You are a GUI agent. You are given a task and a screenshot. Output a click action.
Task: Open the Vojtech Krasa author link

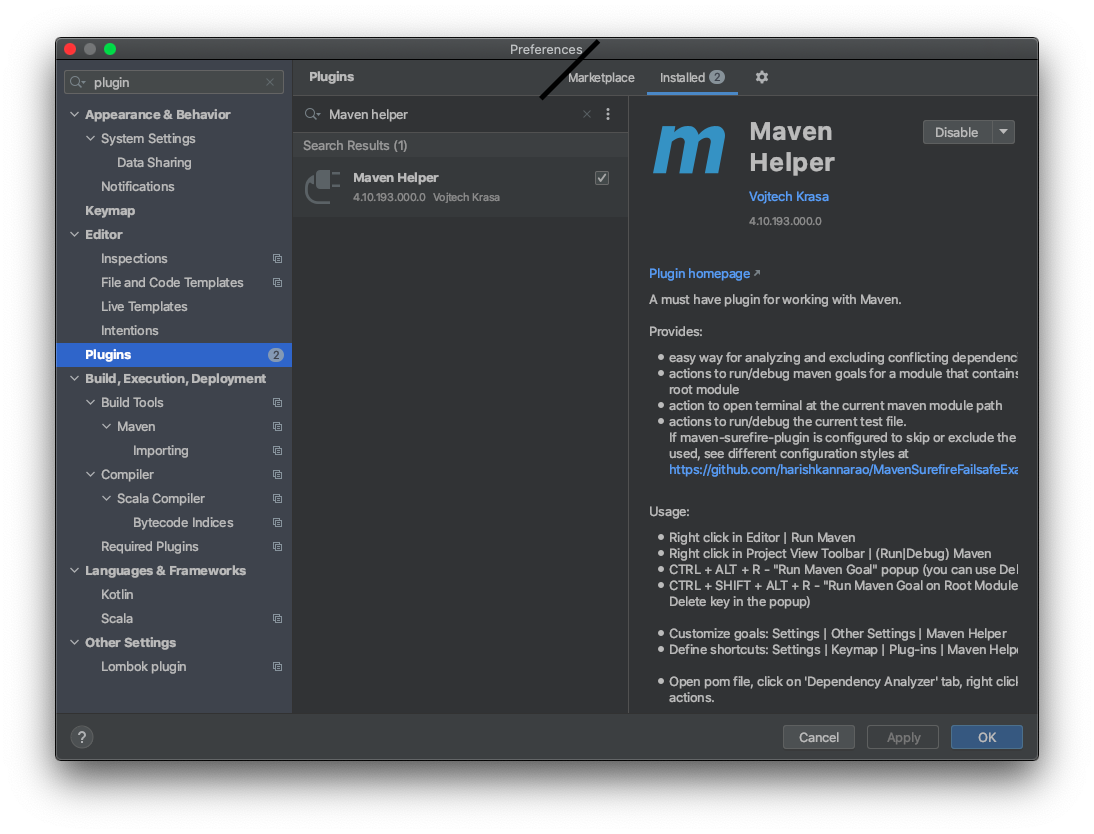pos(788,197)
